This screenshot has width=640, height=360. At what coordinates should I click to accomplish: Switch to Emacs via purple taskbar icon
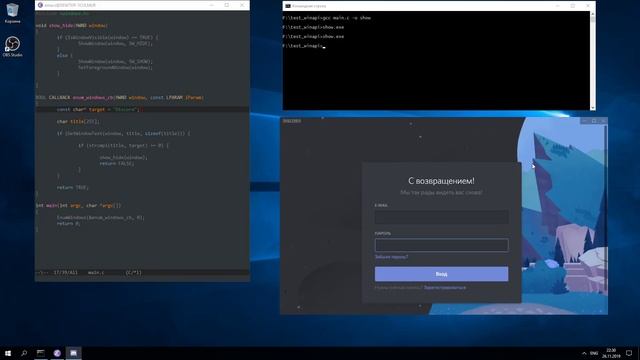[x=57, y=353]
